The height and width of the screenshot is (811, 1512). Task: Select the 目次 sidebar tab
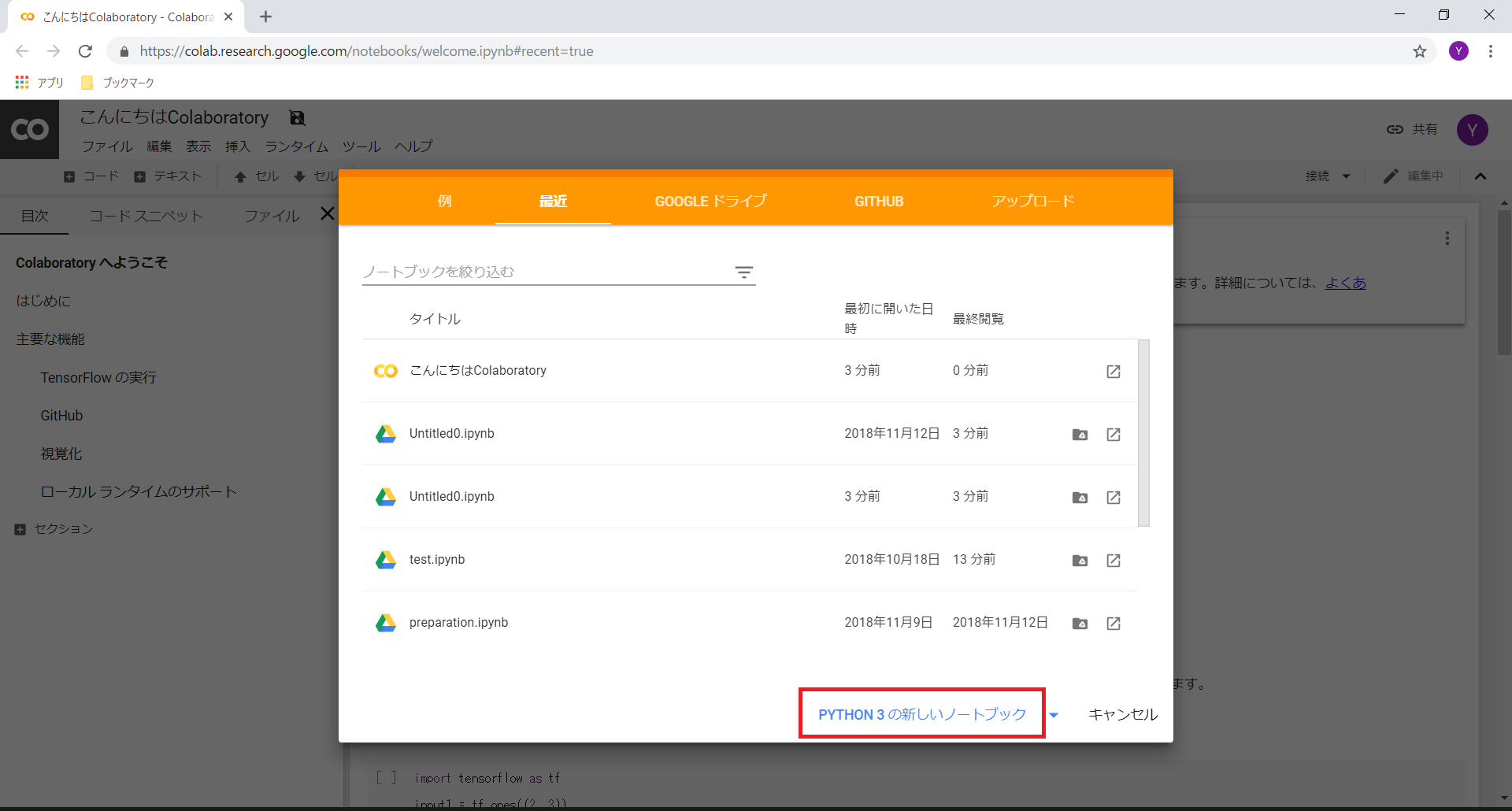click(35, 216)
